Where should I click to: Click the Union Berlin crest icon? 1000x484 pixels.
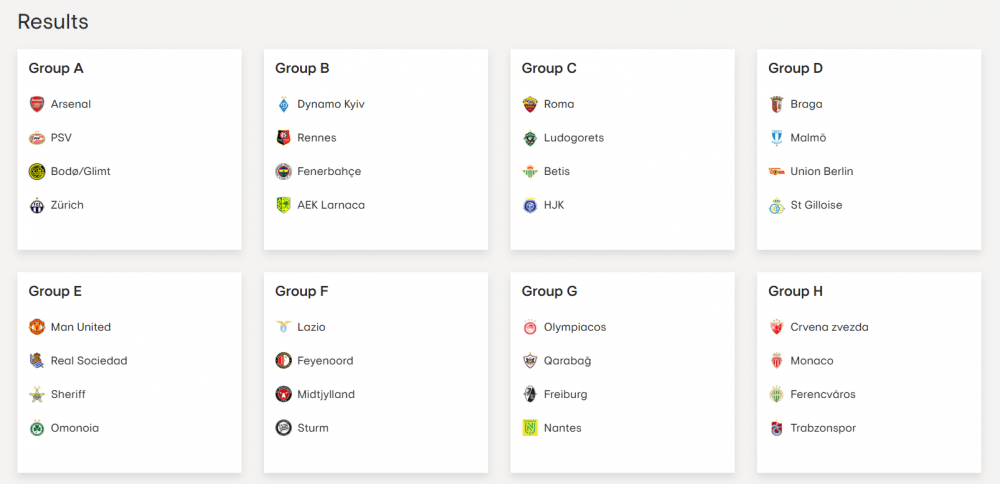(777, 172)
